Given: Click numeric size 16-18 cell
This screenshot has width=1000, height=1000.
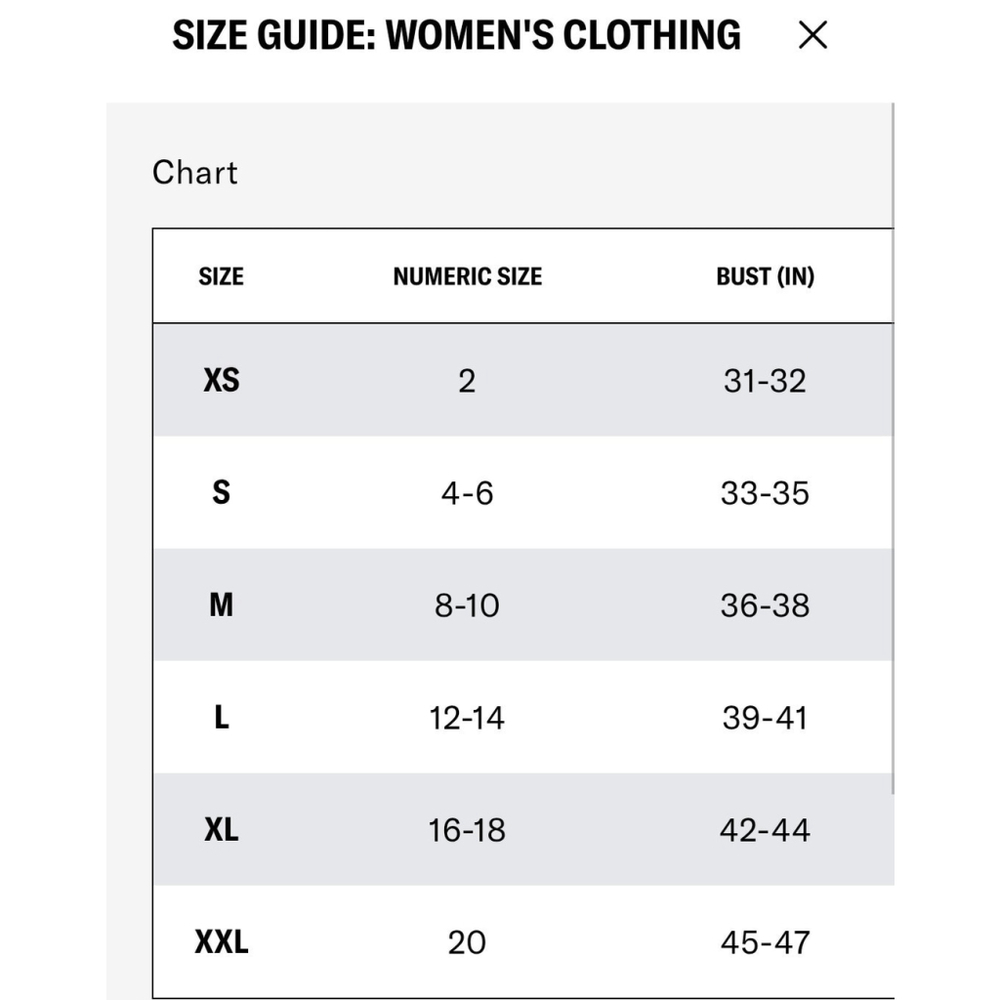Looking at the screenshot, I should (x=467, y=830).
